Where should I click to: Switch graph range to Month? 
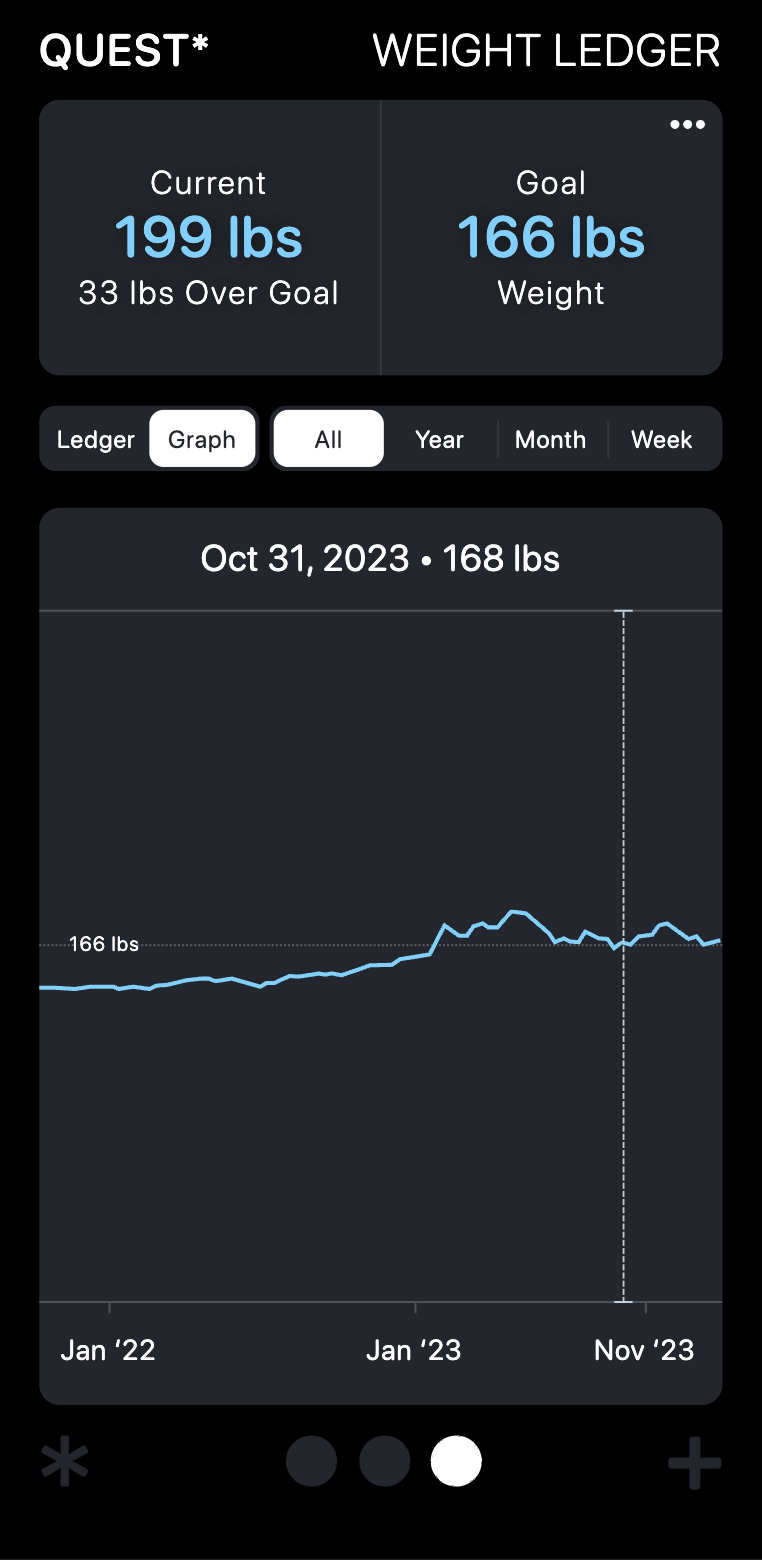(550, 440)
